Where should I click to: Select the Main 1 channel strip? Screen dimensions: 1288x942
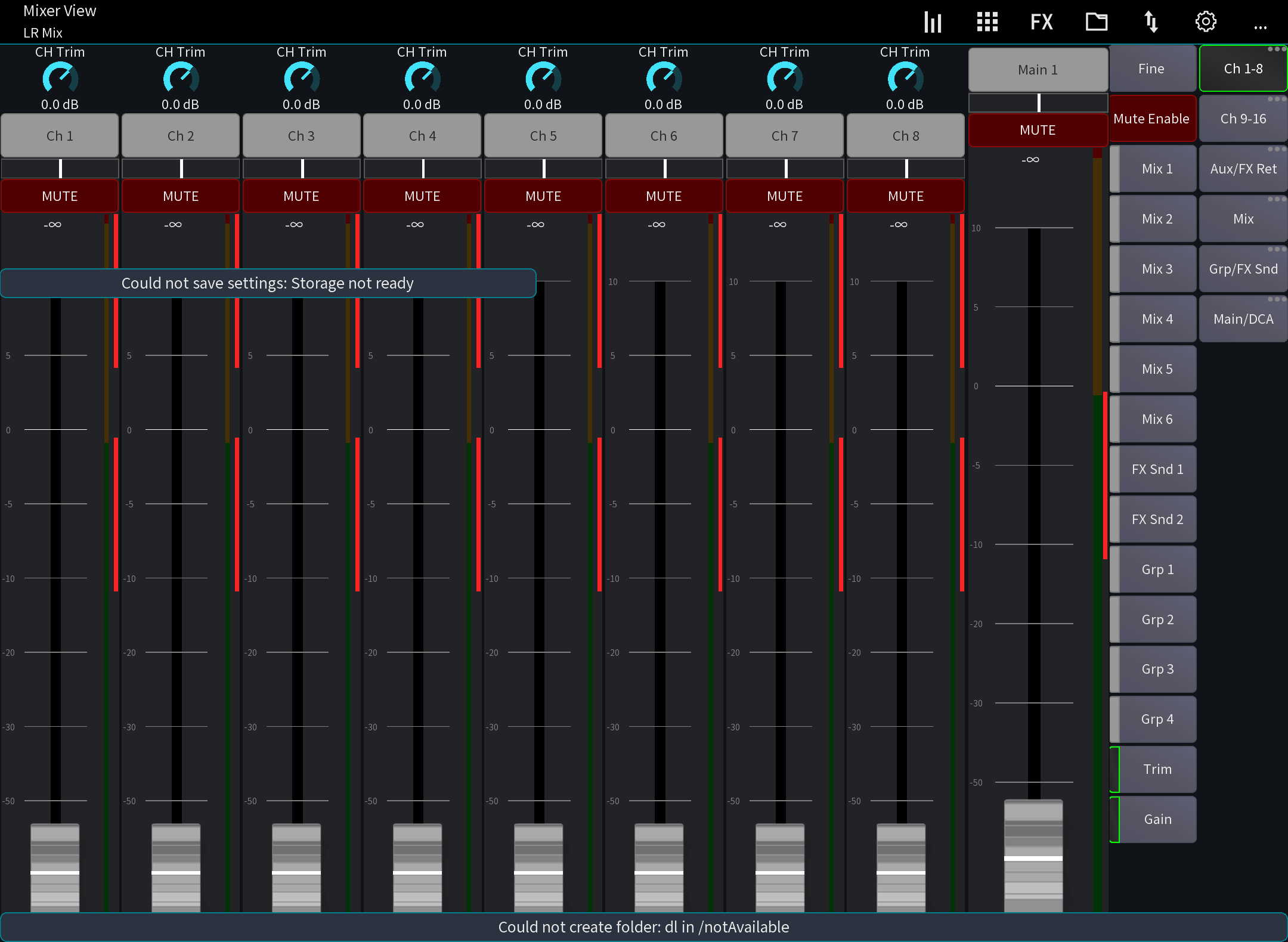(x=1038, y=69)
